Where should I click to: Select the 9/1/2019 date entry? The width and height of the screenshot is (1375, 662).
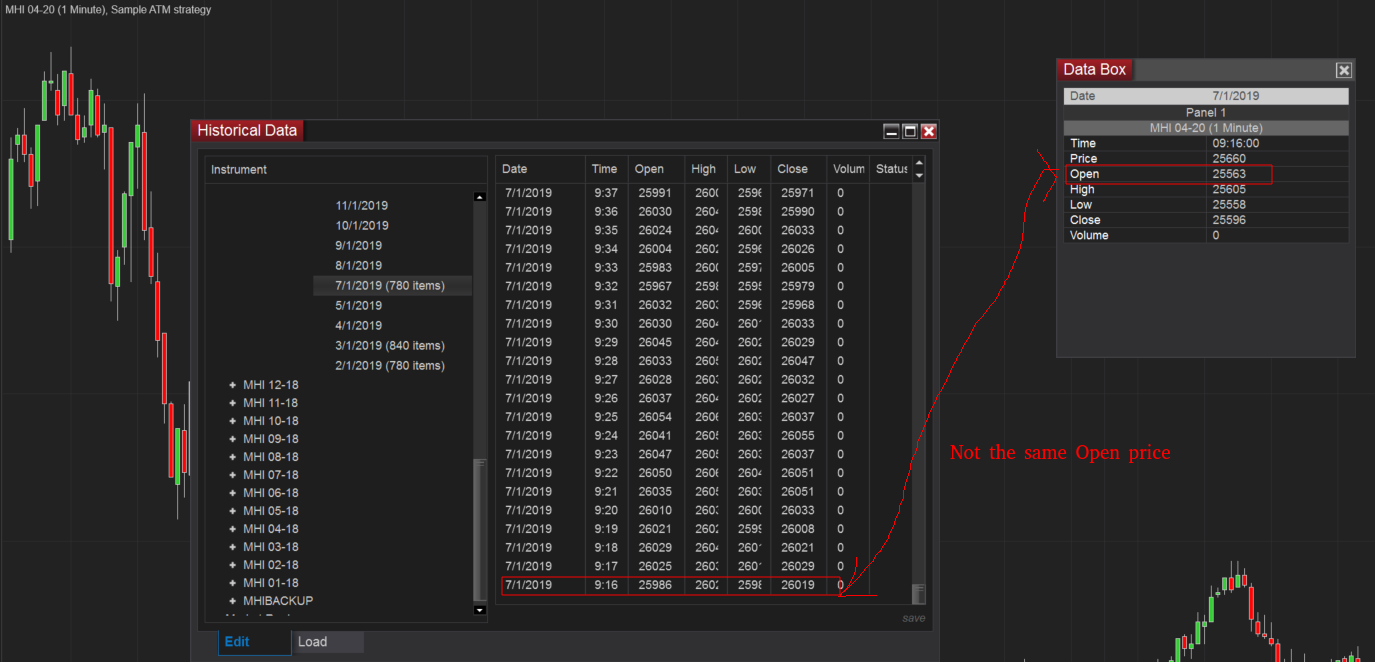coord(358,245)
